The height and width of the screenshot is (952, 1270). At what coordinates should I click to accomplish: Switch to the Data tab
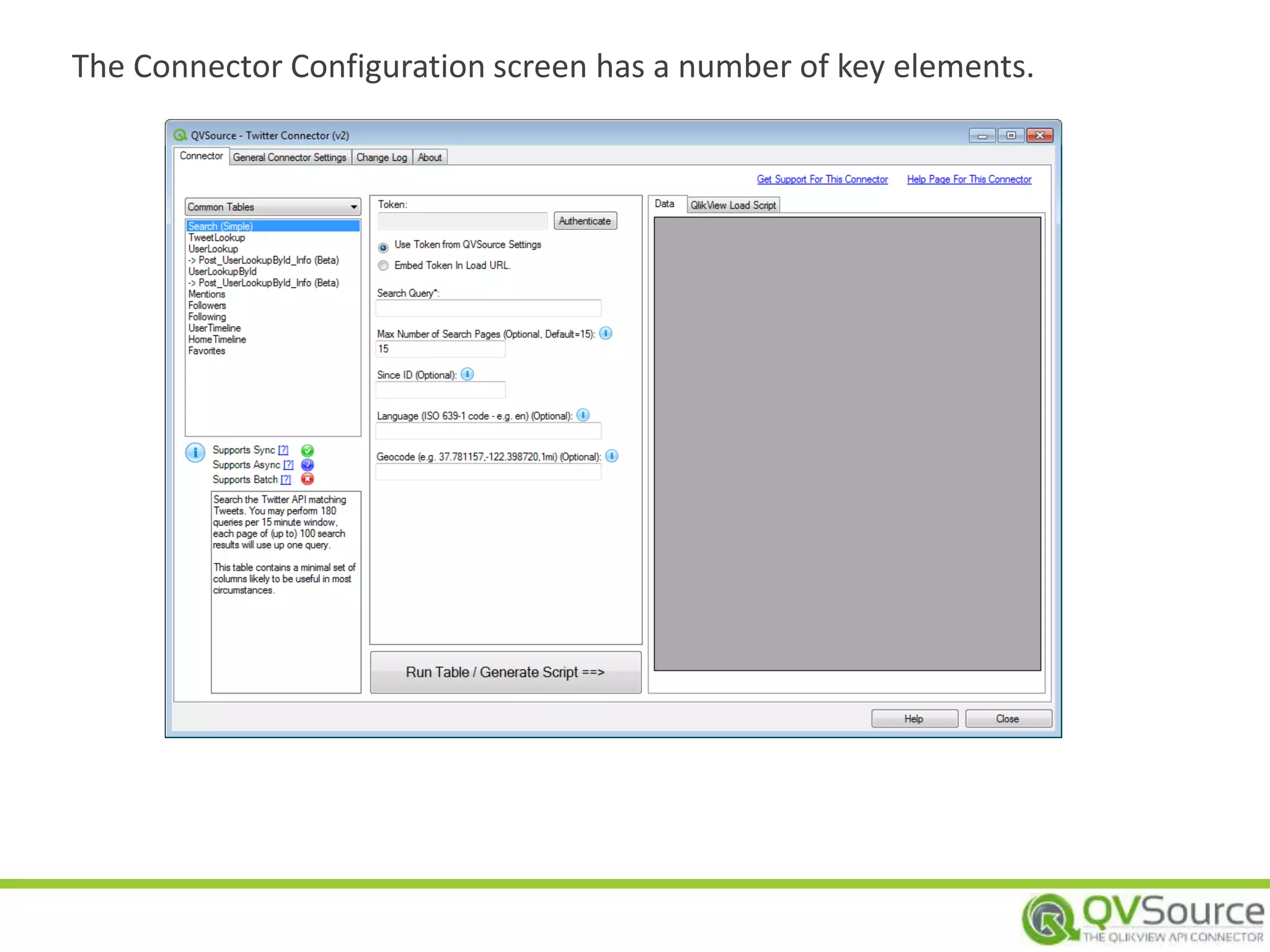coord(665,204)
